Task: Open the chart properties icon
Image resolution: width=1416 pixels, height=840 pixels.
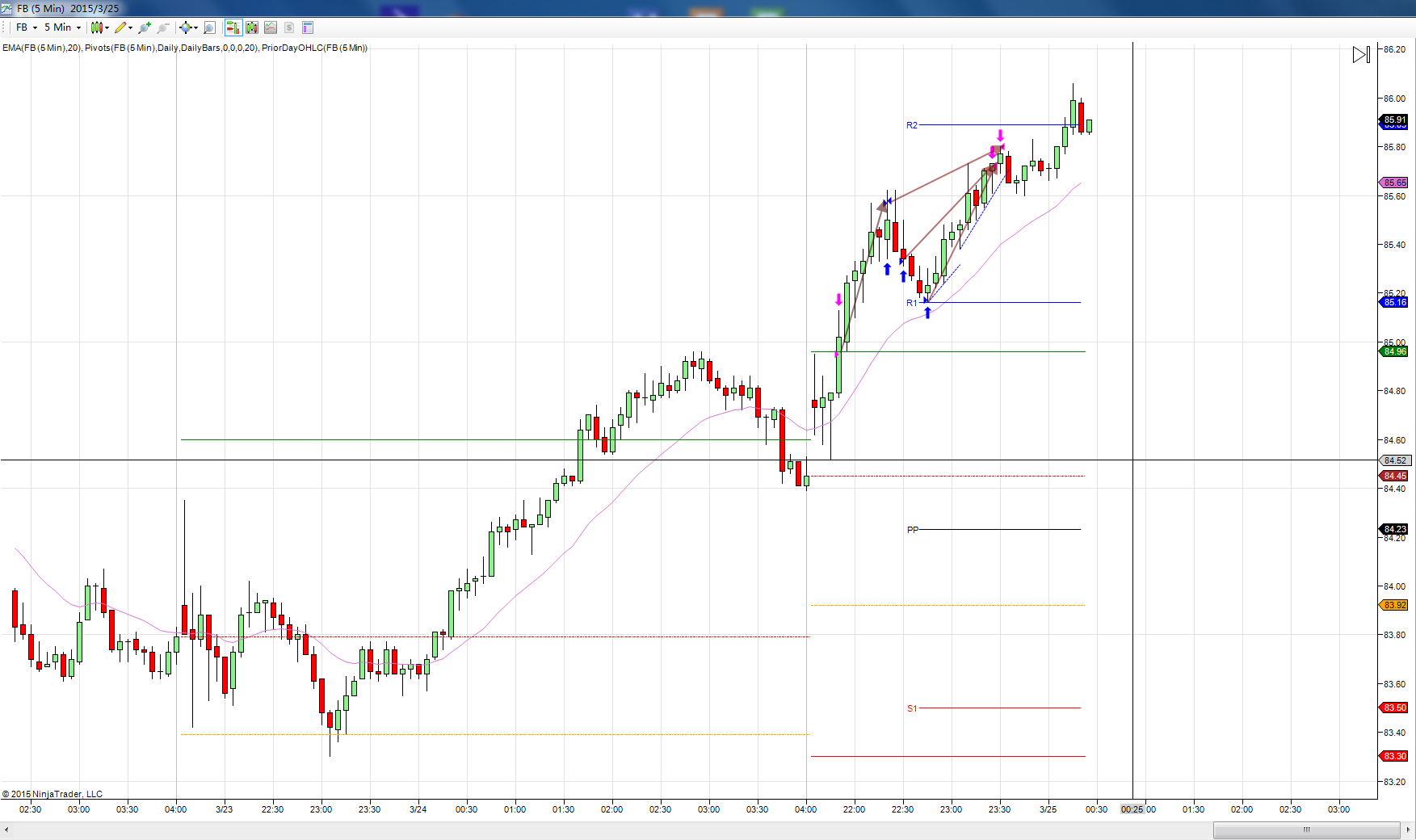Action: point(308,27)
